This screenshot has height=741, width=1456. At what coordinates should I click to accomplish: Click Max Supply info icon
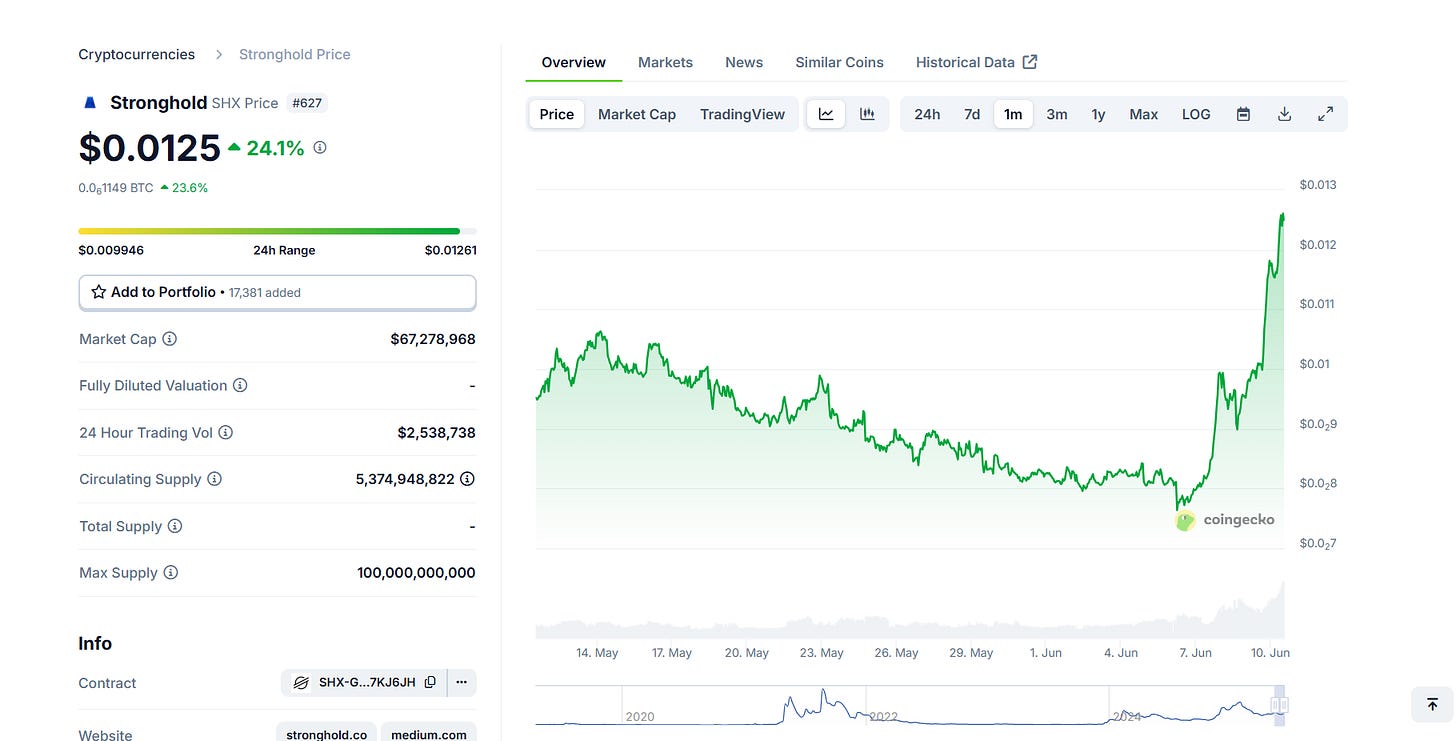point(171,573)
